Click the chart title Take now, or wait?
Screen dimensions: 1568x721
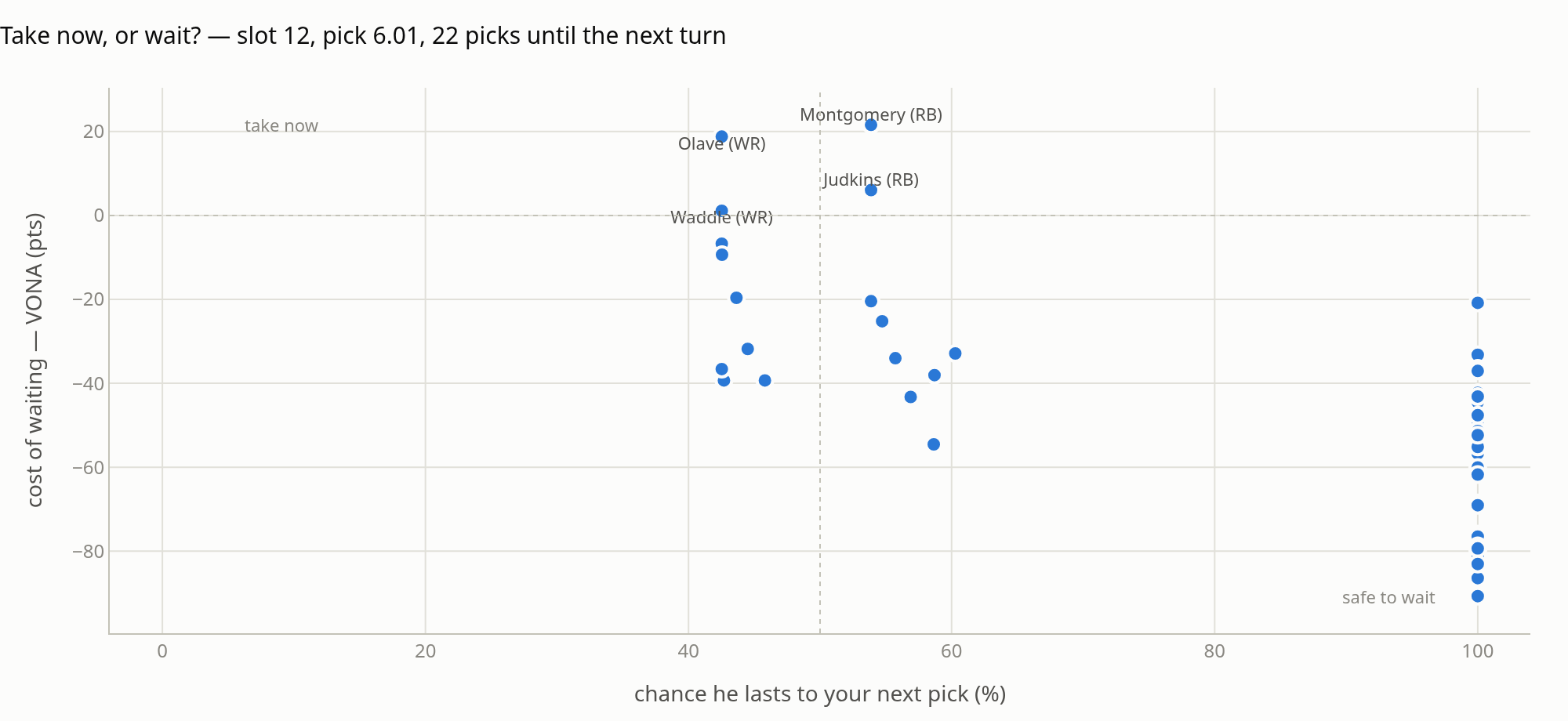(363, 35)
